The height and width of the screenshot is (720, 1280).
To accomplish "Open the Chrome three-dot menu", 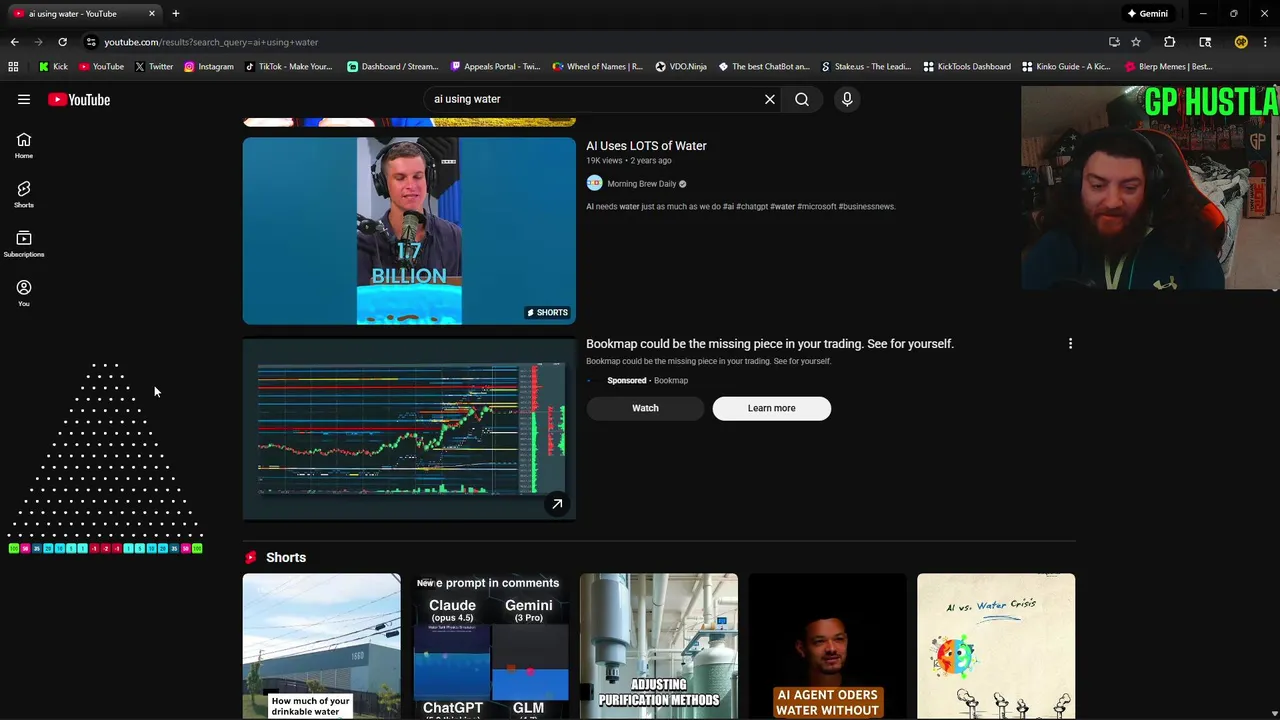I will pos(1265,42).
